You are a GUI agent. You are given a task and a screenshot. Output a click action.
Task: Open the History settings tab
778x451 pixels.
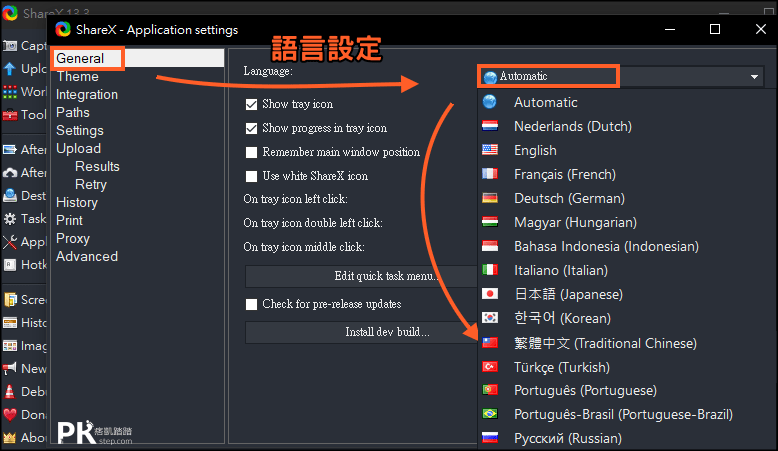click(x=77, y=202)
